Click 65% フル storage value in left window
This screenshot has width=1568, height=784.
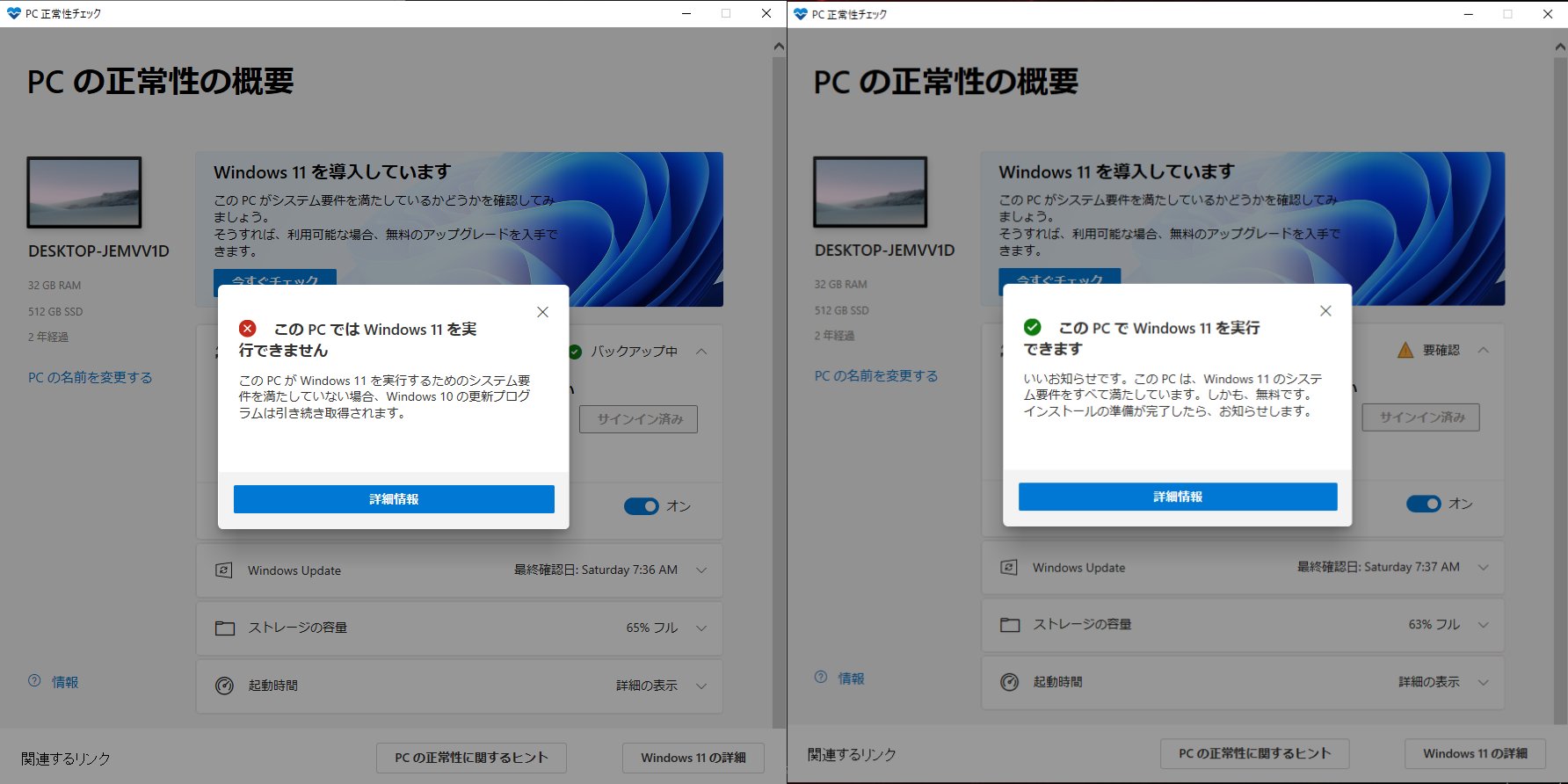click(x=652, y=628)
